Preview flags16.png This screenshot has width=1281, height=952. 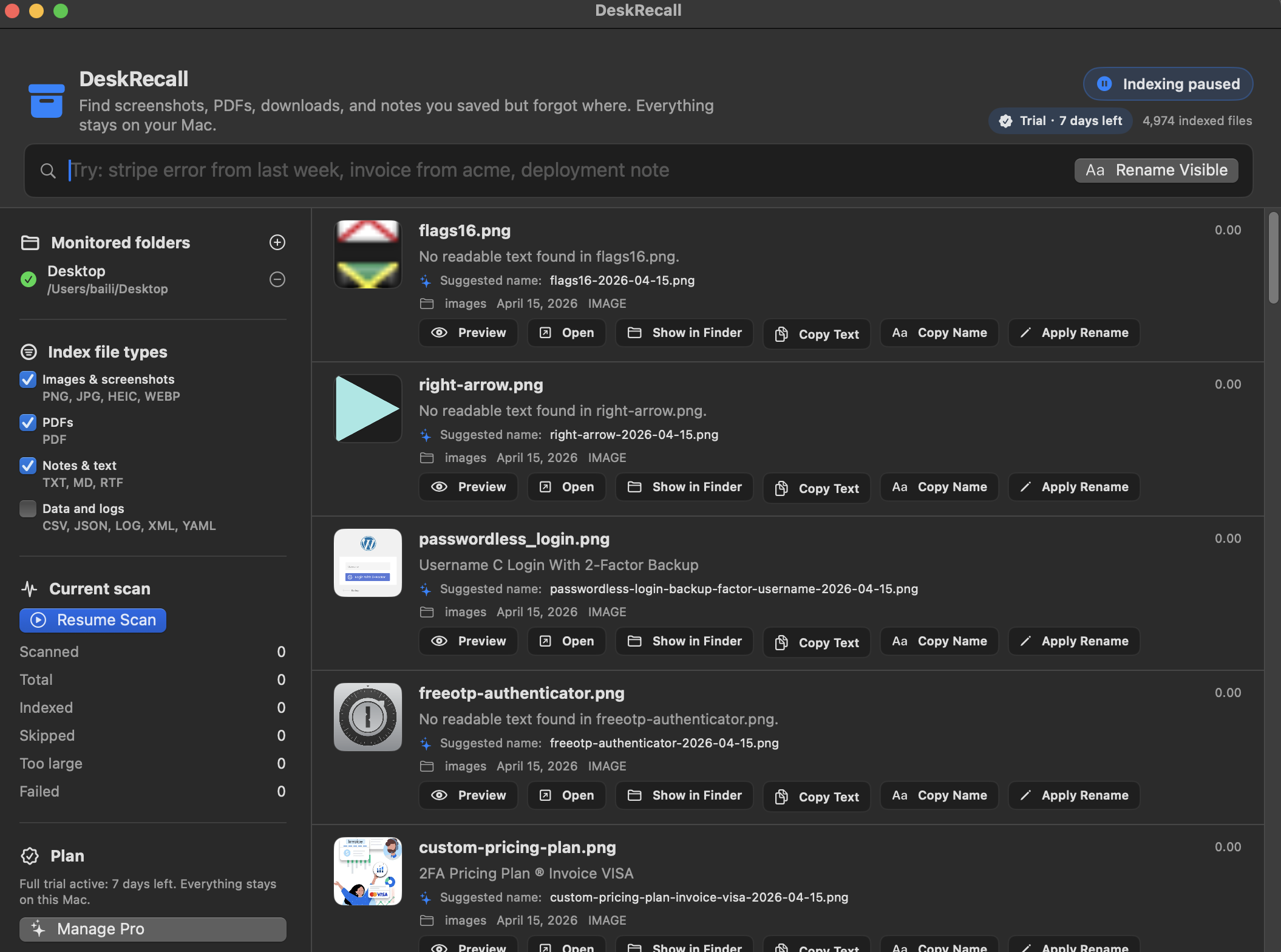[x=468, y=333]
